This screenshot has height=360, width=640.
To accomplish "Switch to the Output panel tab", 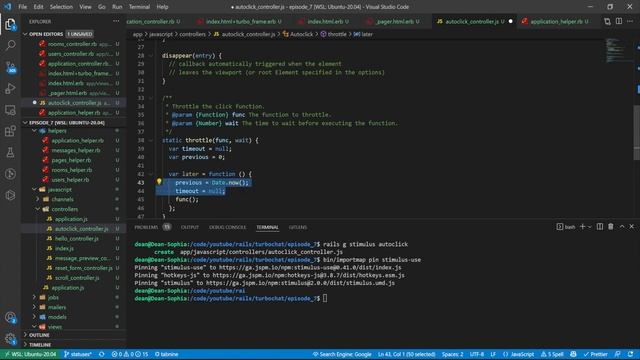I will pos(190,227).
